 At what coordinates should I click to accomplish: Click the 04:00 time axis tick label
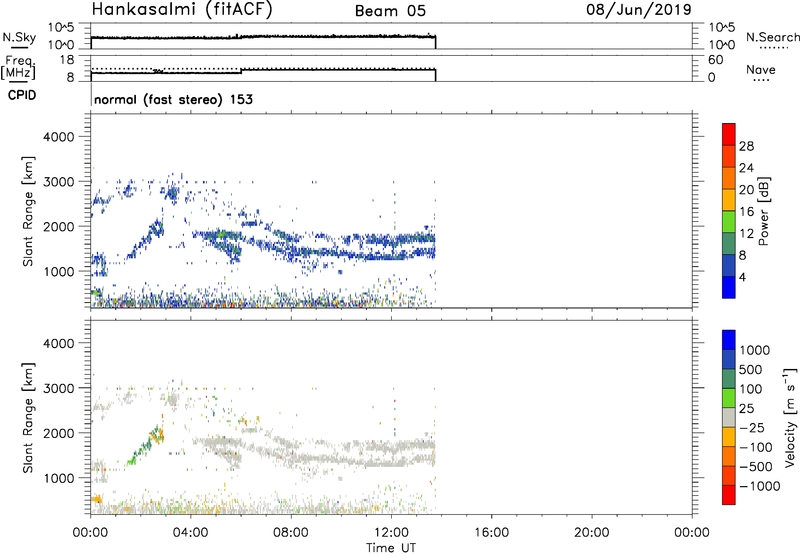[x=190, y=533]
